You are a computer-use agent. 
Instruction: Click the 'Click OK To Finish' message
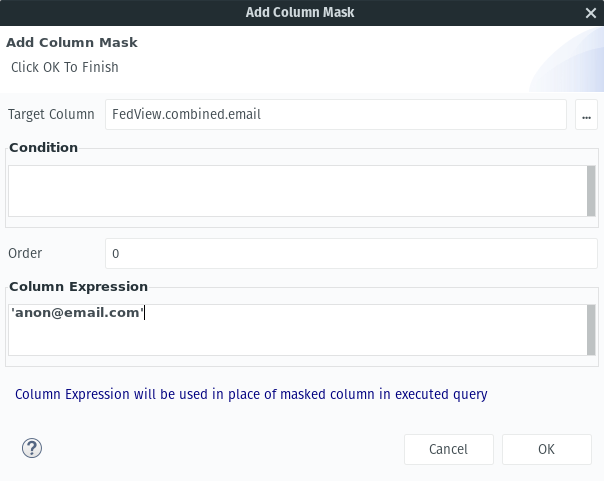tap(65, 67)
